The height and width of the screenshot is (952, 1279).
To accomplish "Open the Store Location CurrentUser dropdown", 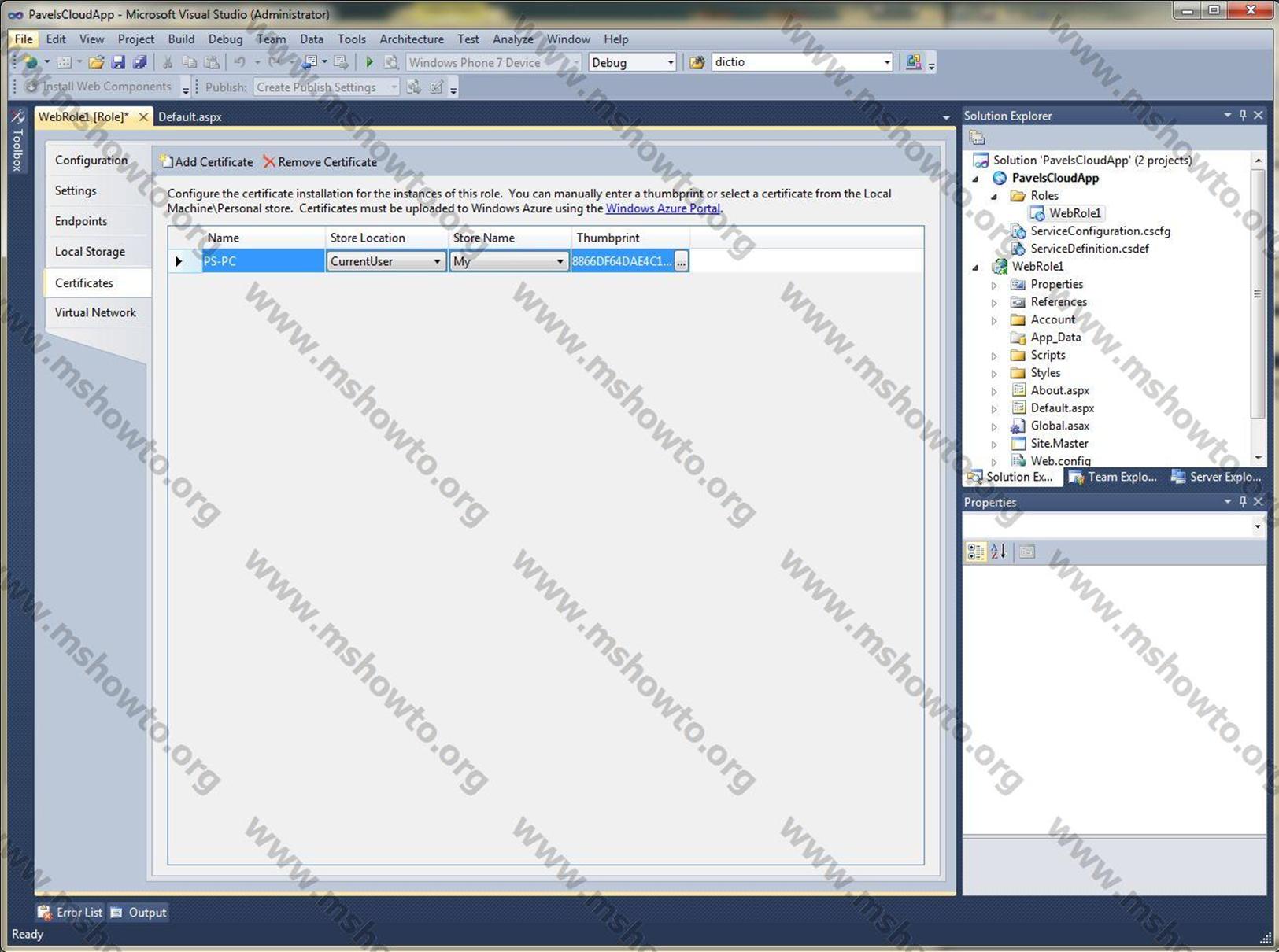I will coord(437,261).
